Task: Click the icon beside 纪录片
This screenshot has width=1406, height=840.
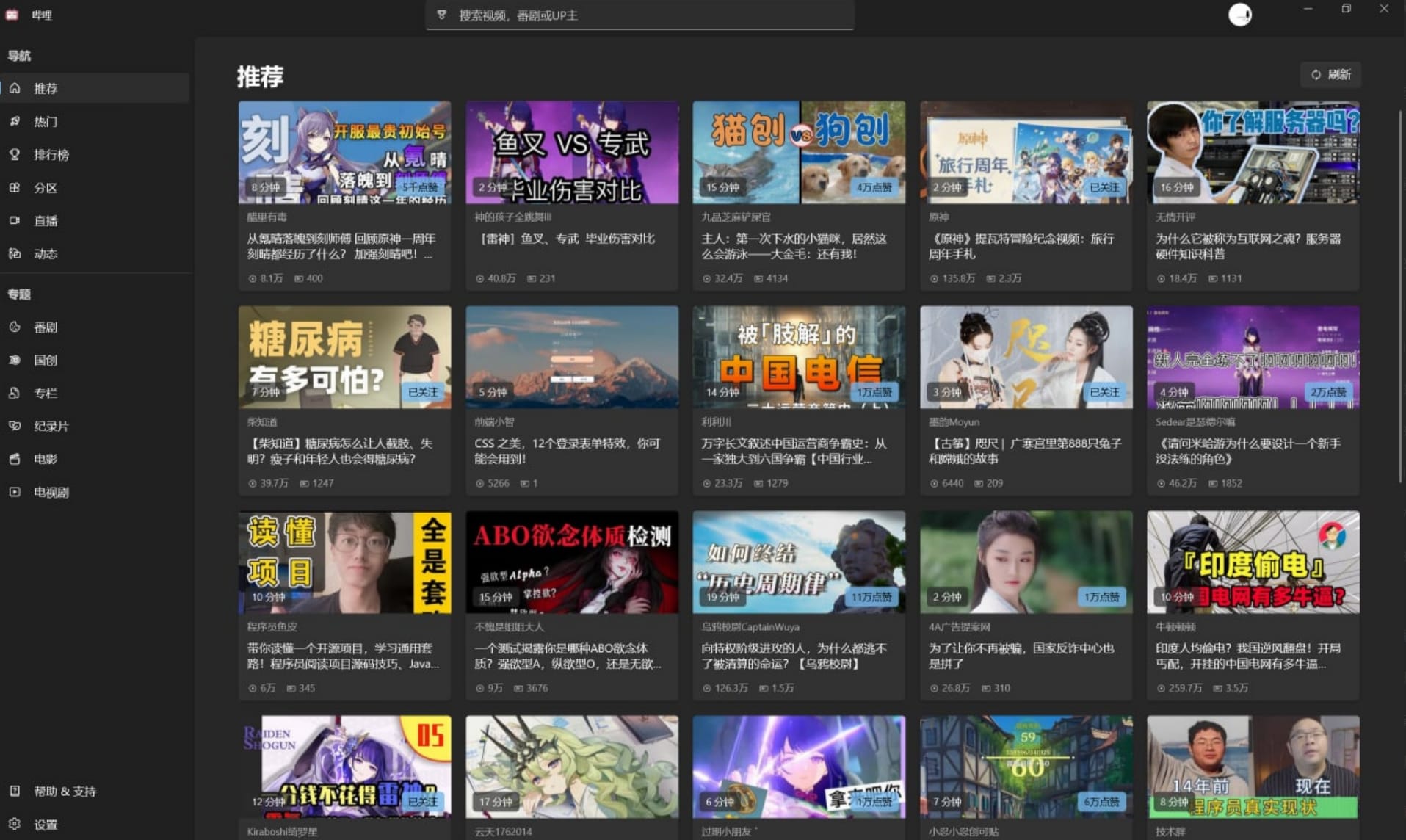Action: pos(15,426)
